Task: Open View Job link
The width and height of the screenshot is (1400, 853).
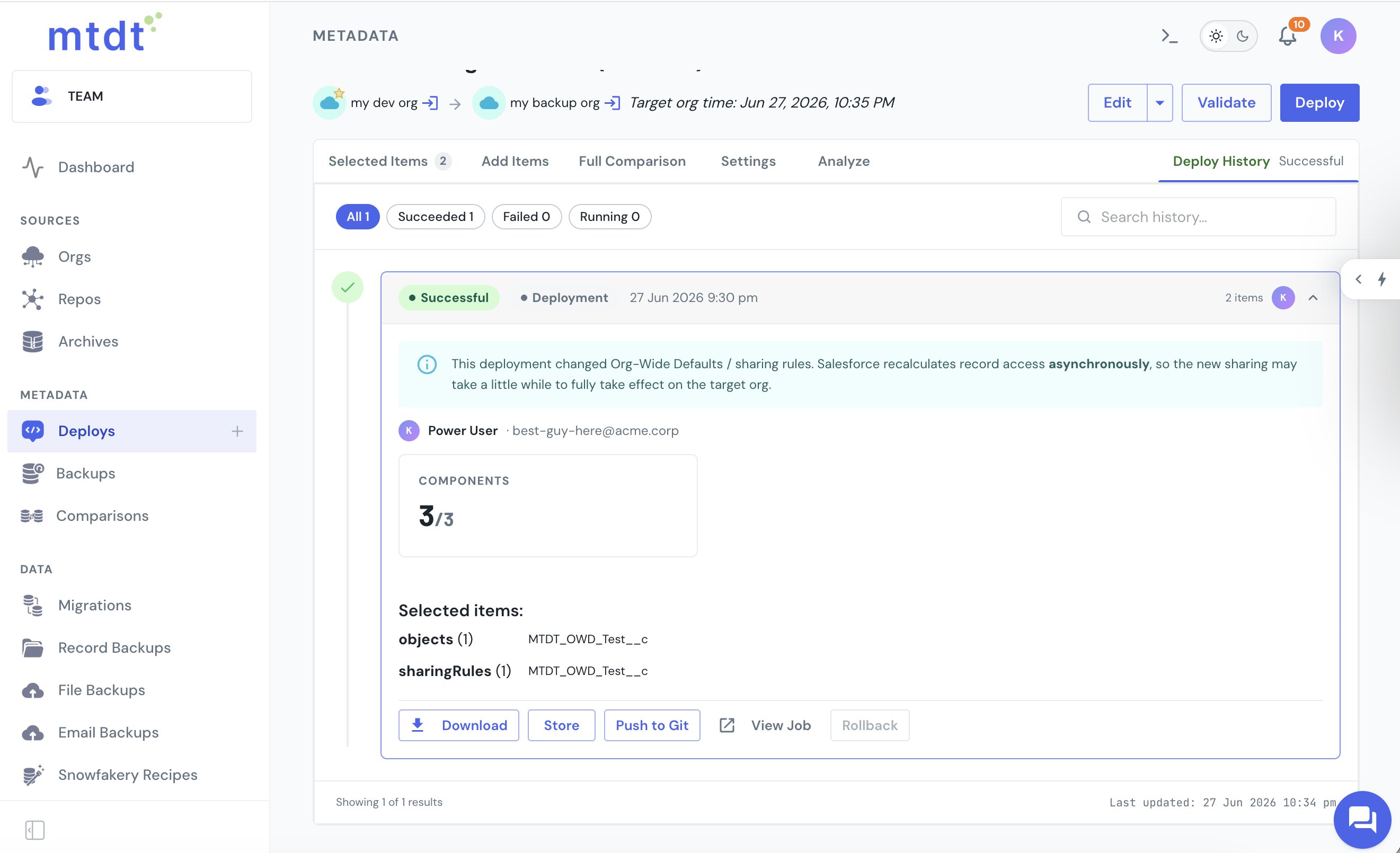Action: coord(765,725)
